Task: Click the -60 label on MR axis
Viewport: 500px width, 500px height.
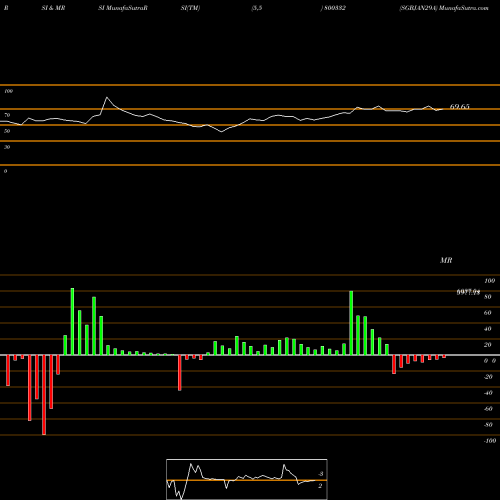Action: [488, 409]
